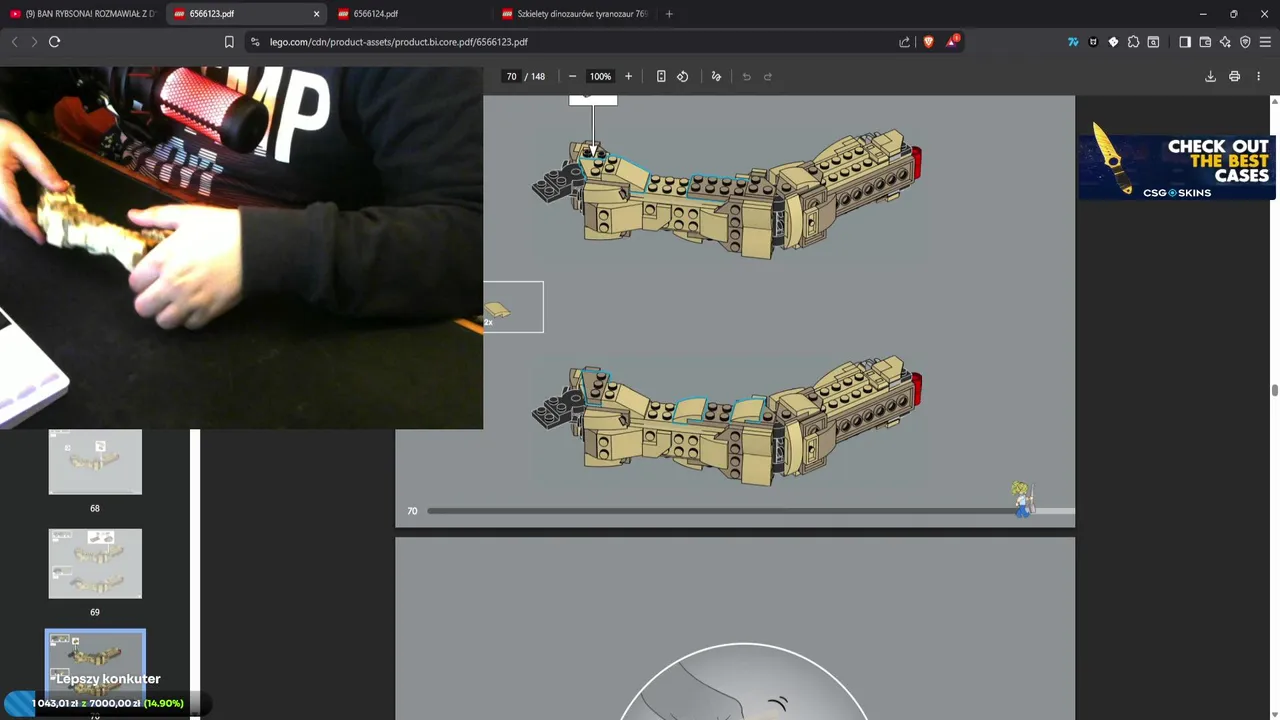Switch to the 6566124.pdf tab
Image resolution: width=1280 pixels, height=720 pixels.
coord(410,14)
